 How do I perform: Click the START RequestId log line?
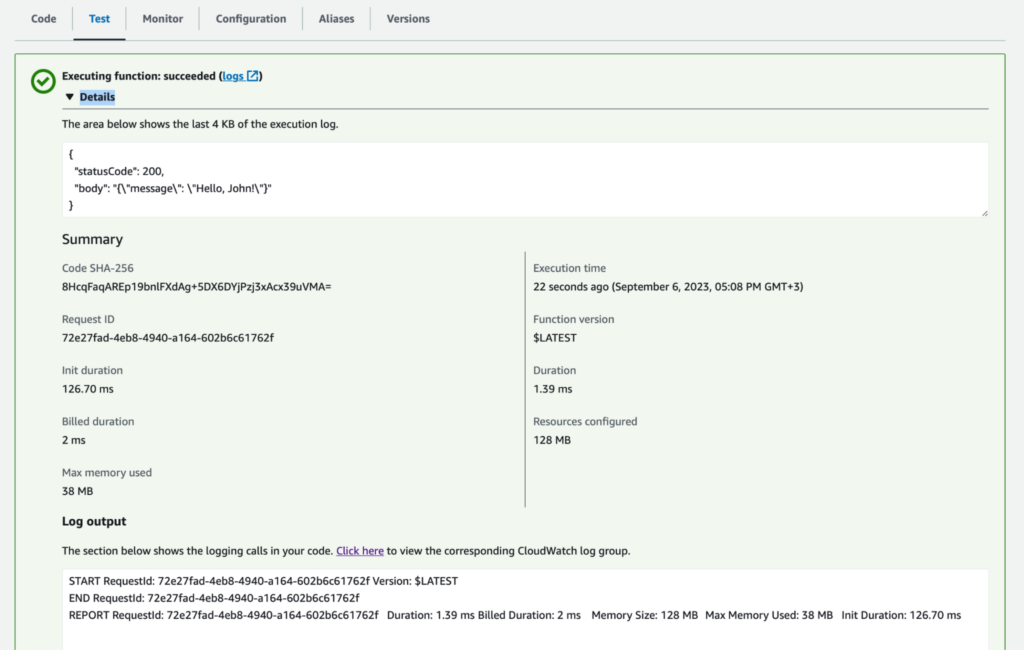pyautogui.click(x=263, y=581)
